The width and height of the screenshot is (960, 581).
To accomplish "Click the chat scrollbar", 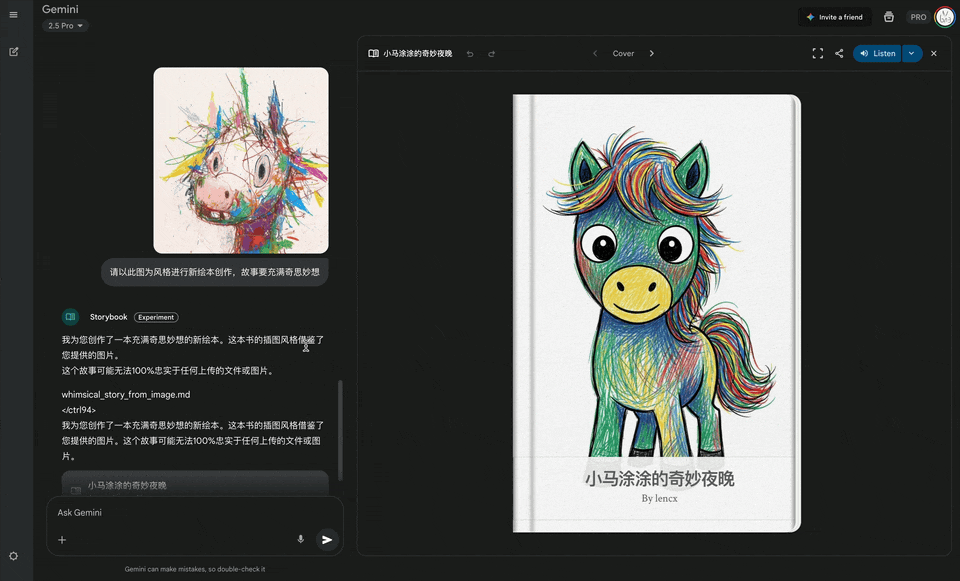I will point(340,430).
